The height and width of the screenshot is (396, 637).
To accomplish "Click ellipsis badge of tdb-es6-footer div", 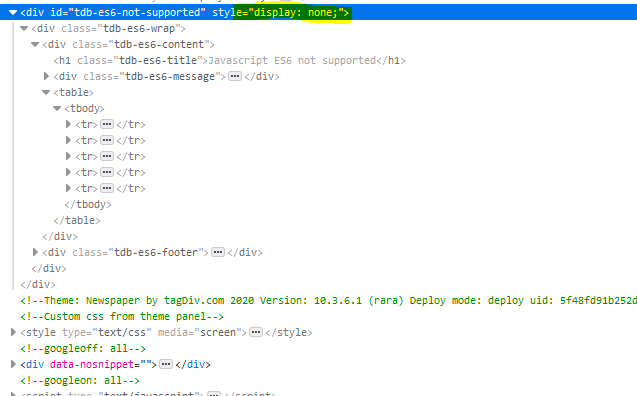I will 218,252.
